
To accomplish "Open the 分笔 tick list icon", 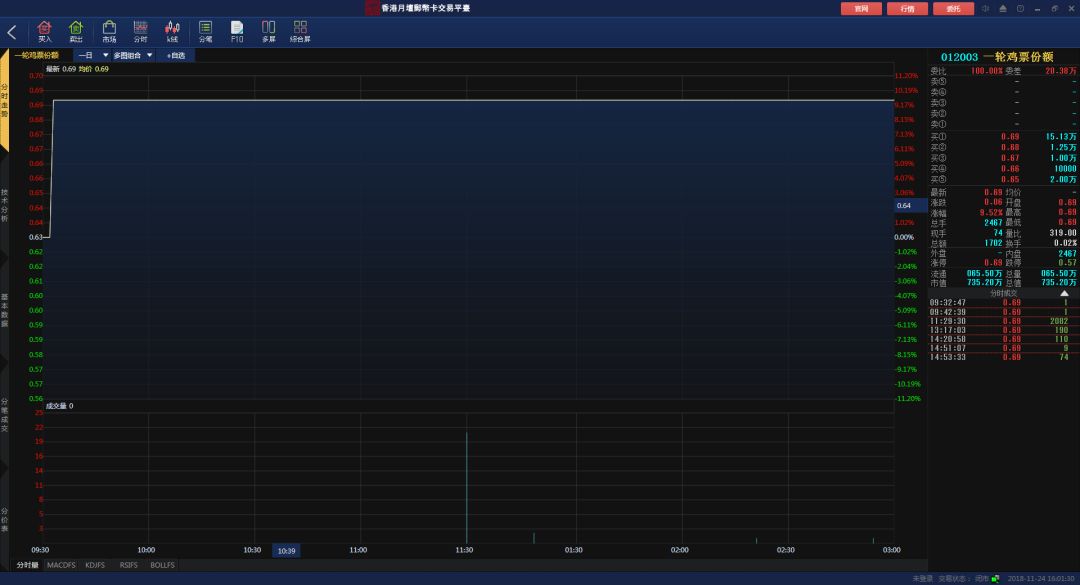I will tap(205, 32).
